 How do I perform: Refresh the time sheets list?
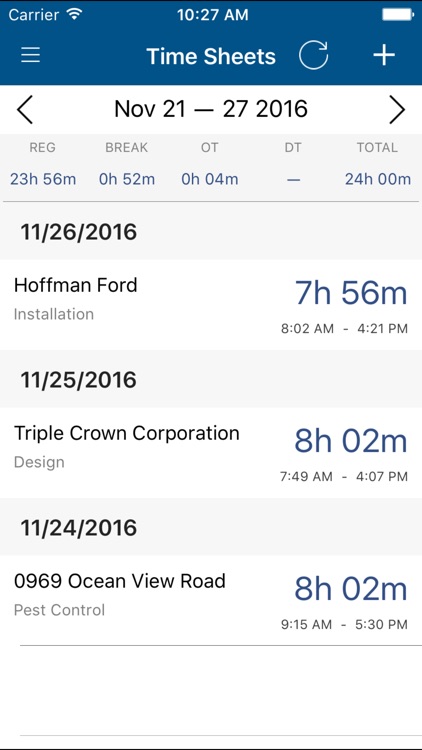pyautogui.click(x=313, y=55)
